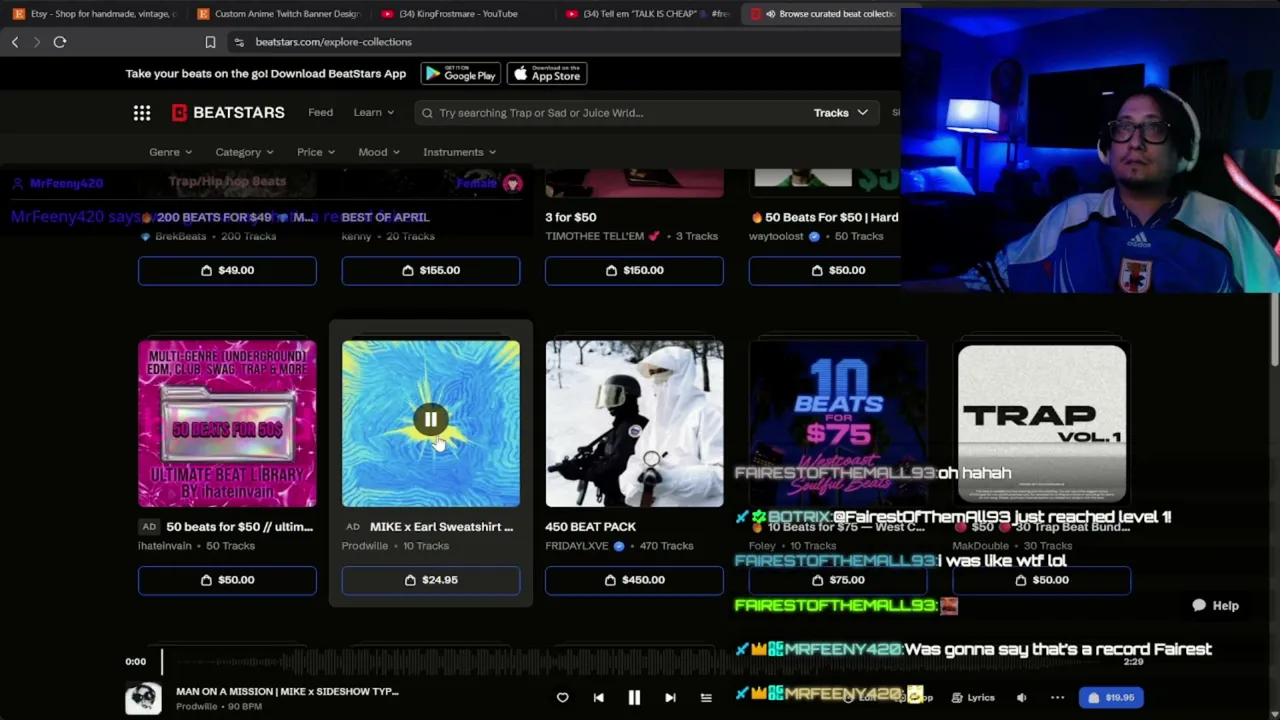This screenshot has width=1280, height=720.
Task: Open the Learn dropdown menu
Action: (x=374, y=113)
